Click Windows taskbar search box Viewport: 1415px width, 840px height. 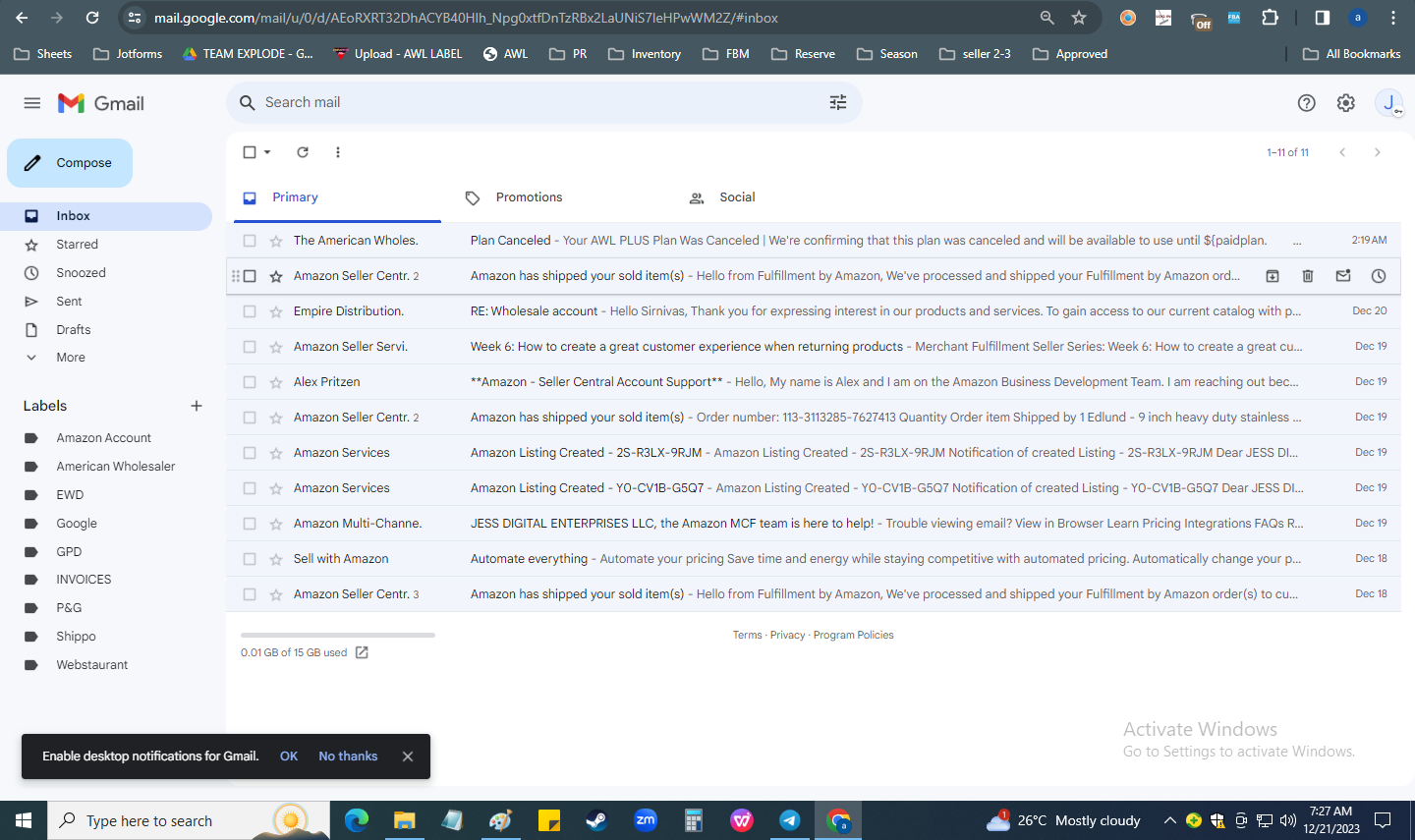pyautogui.click(x=187, y=820)
